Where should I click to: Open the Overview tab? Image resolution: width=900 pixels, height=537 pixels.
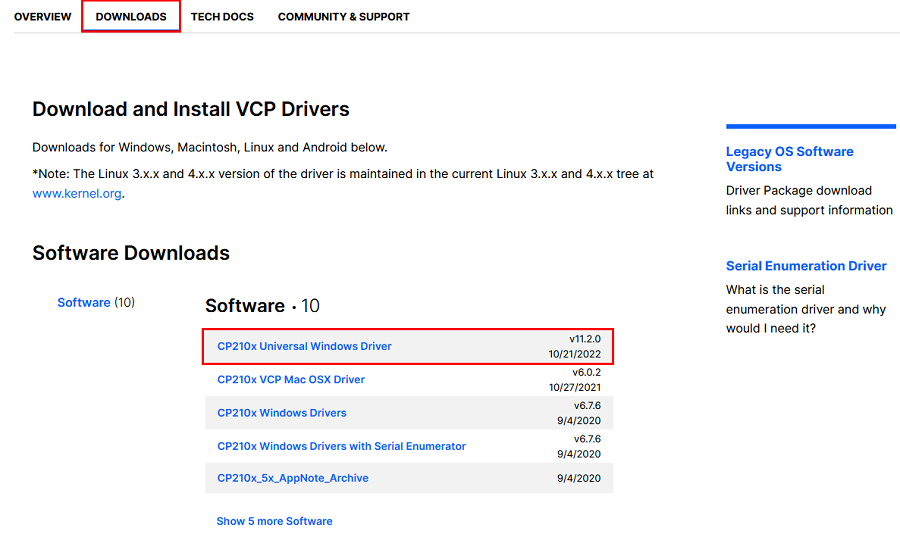pyautogui.click(x=42, y=17)
